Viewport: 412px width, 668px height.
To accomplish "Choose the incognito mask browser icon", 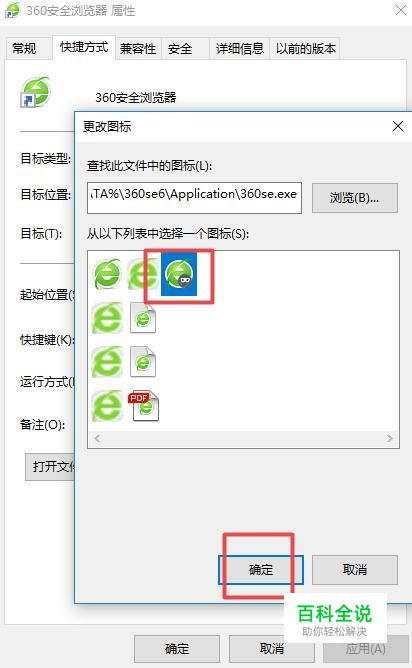I will [179, 274].
